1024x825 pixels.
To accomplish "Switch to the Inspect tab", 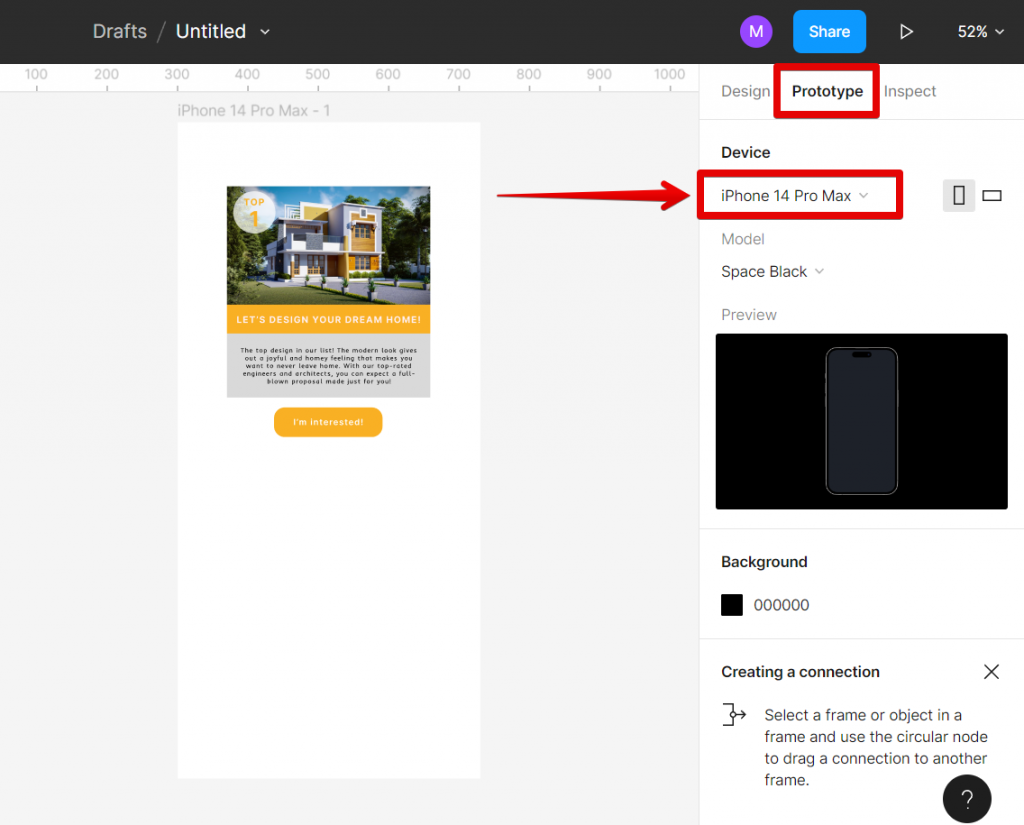I will point(909,91).
